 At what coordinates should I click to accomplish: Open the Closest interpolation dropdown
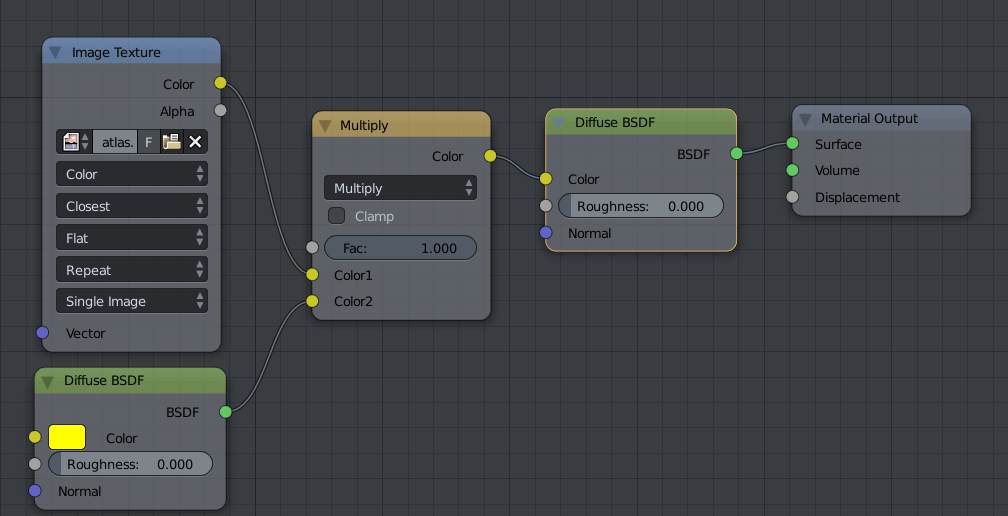coord(132,206)
